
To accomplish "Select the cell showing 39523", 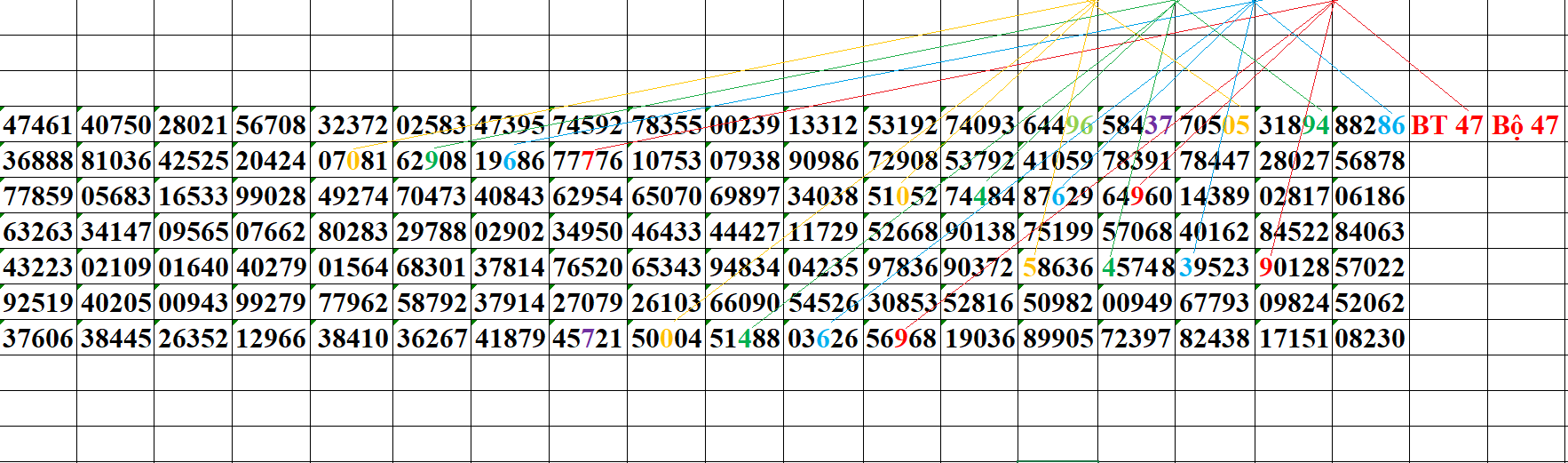I will coord(1215,267).
